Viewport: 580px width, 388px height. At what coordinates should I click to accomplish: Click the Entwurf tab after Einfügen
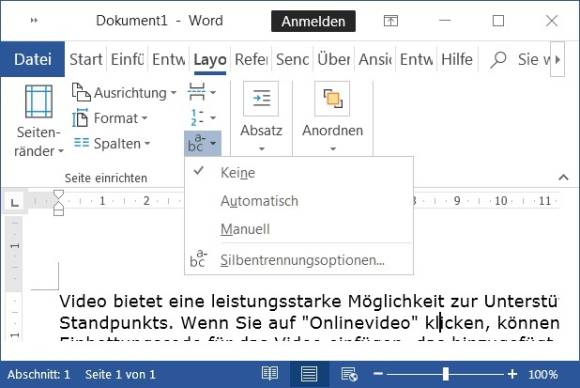coord(169,59)
